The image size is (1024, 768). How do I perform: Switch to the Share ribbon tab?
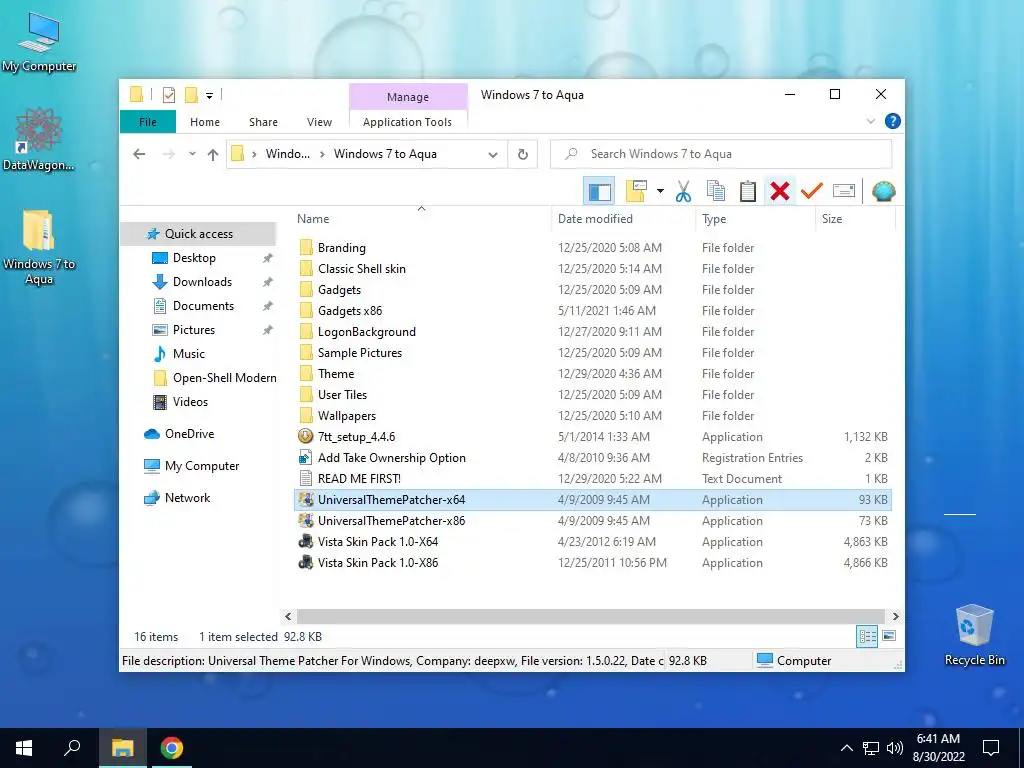tap(263, 122)
